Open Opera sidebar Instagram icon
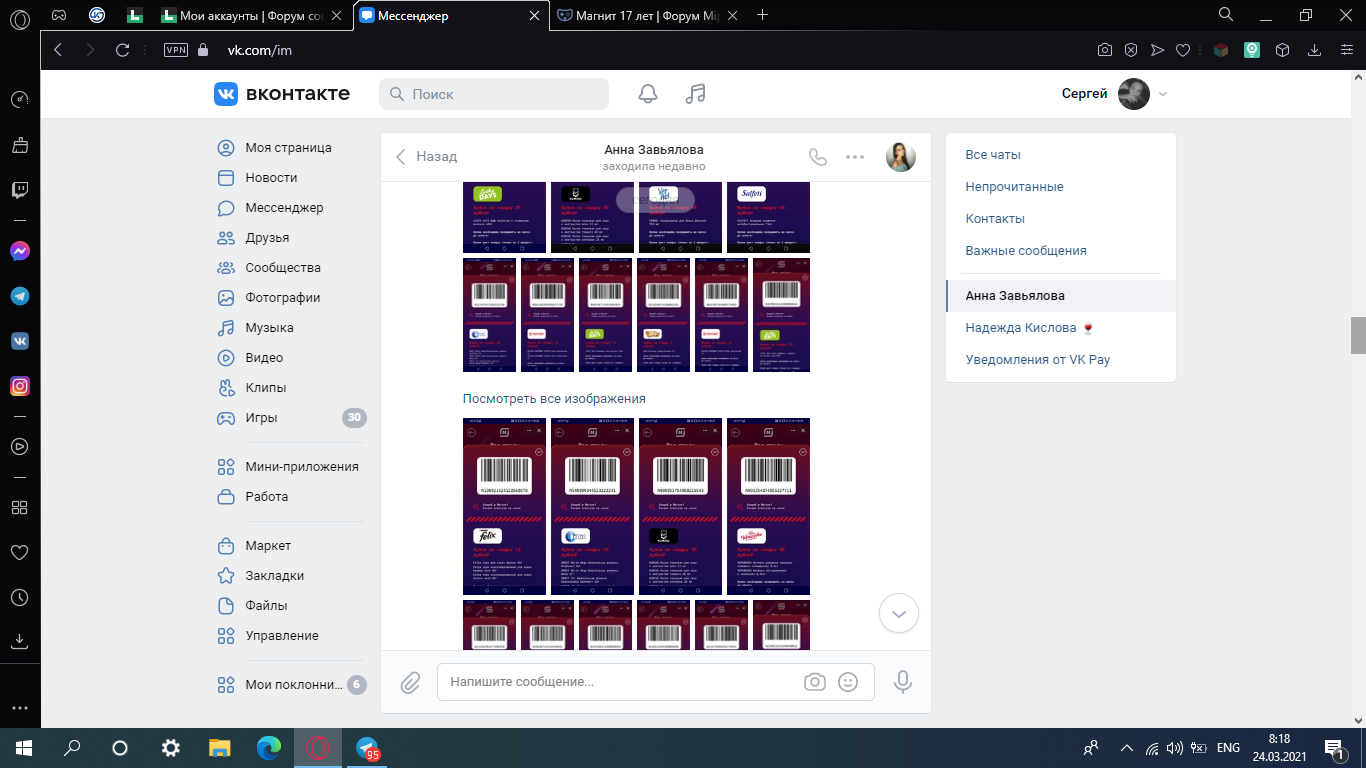The height and width of the screenshot is (768, 1366). 20,386
